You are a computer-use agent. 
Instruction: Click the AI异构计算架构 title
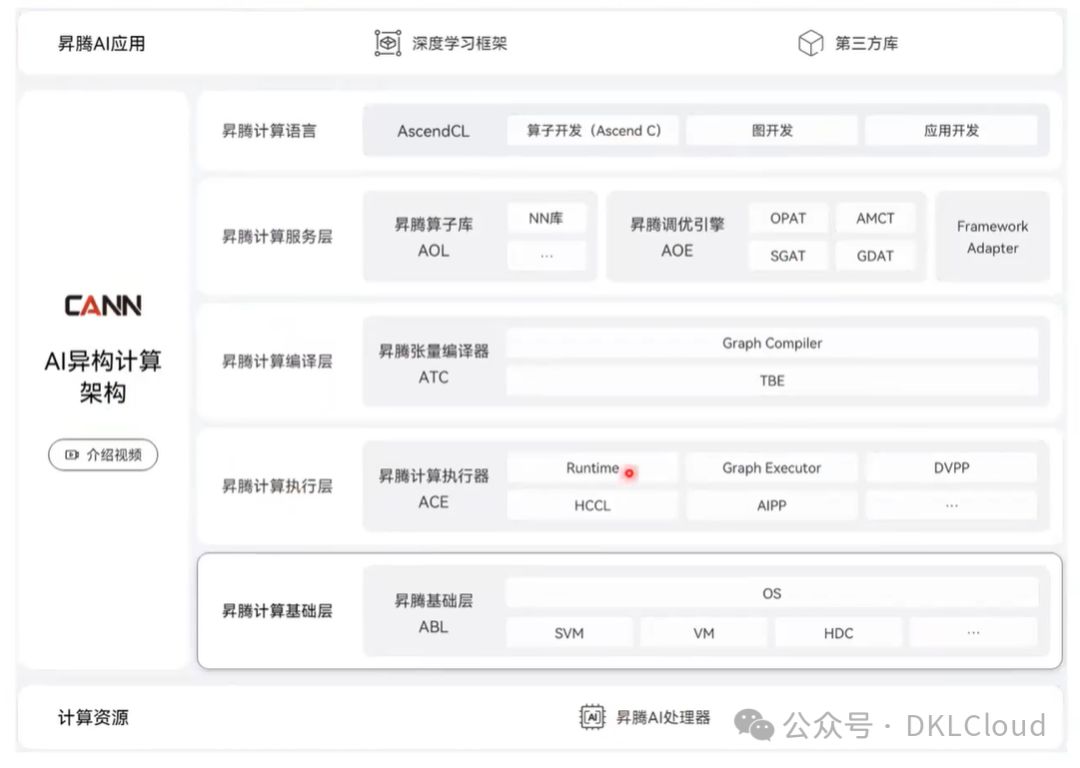[x=103, y=376]
